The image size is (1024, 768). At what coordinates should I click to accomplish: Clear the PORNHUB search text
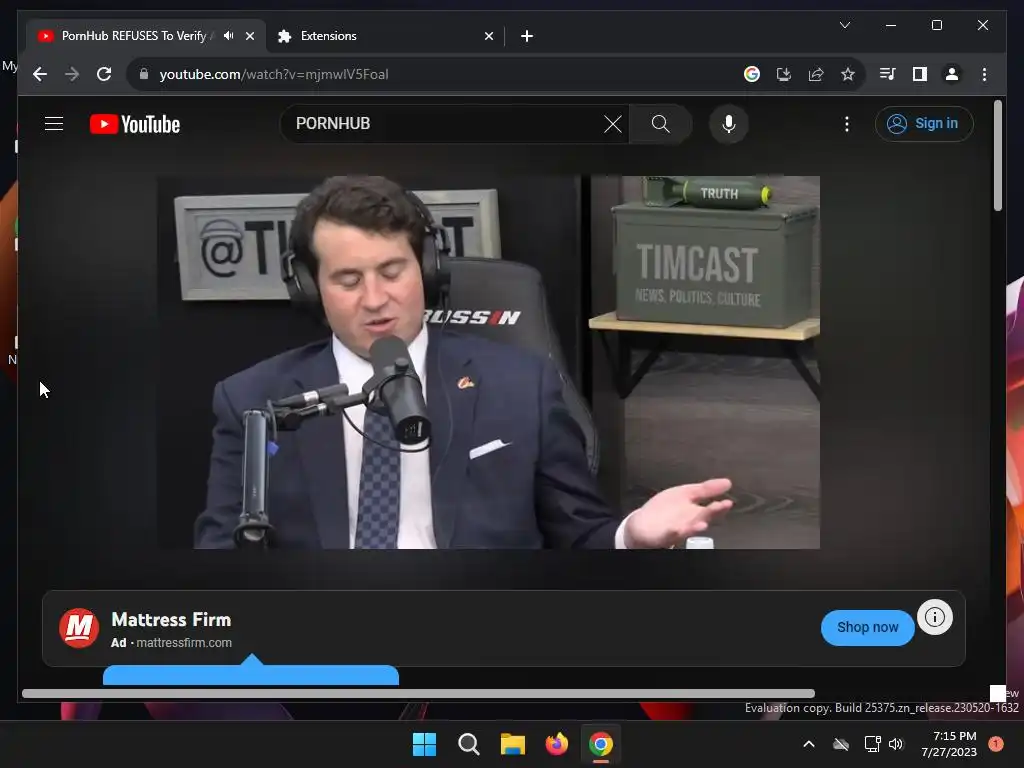click(613, 124)
